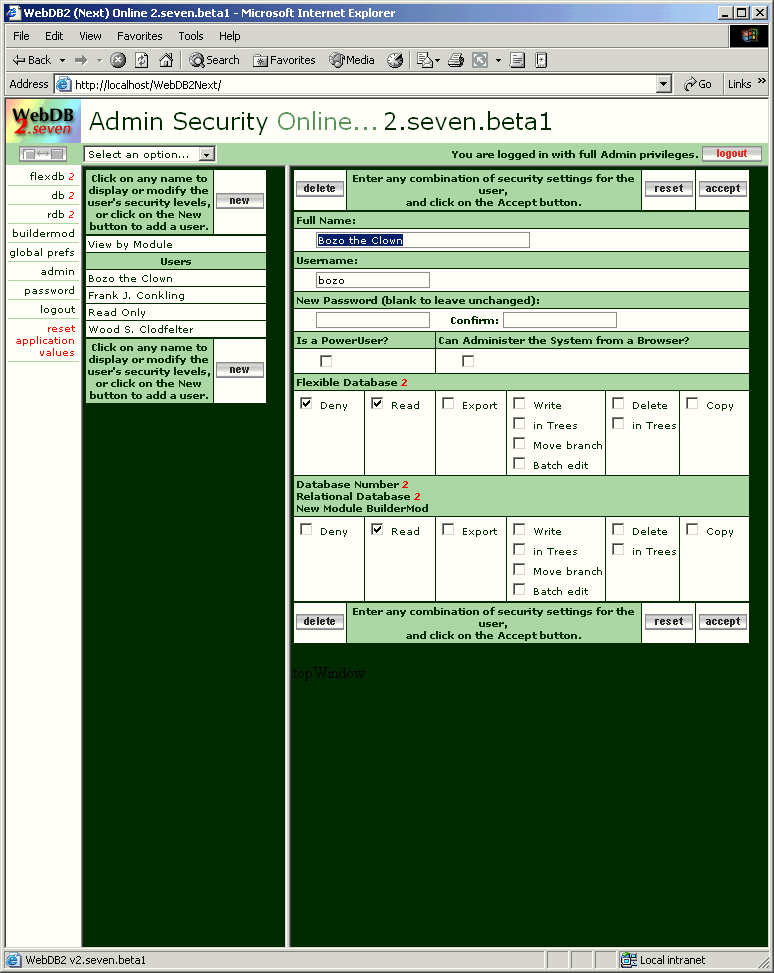Go to Home page icon
Viewport: 774px width, 973px height.
166,60
